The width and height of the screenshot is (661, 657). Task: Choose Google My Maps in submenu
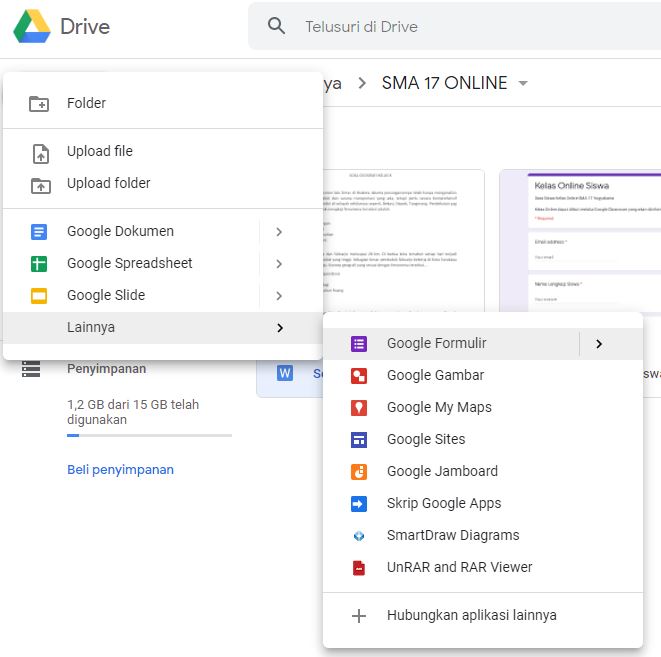[483, 408]
